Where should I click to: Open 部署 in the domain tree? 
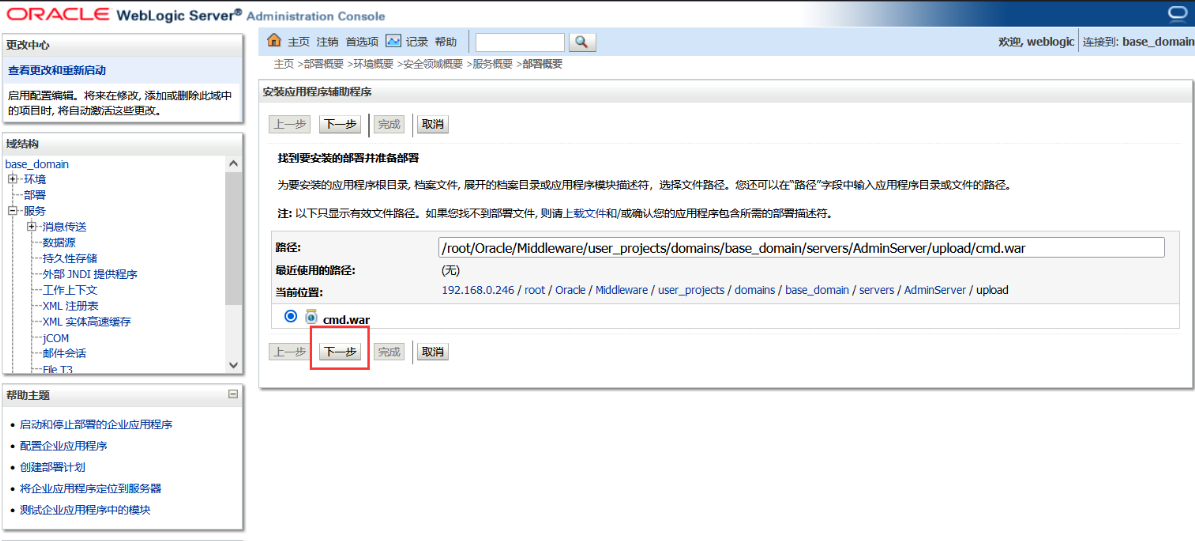[x=35, y=195]
